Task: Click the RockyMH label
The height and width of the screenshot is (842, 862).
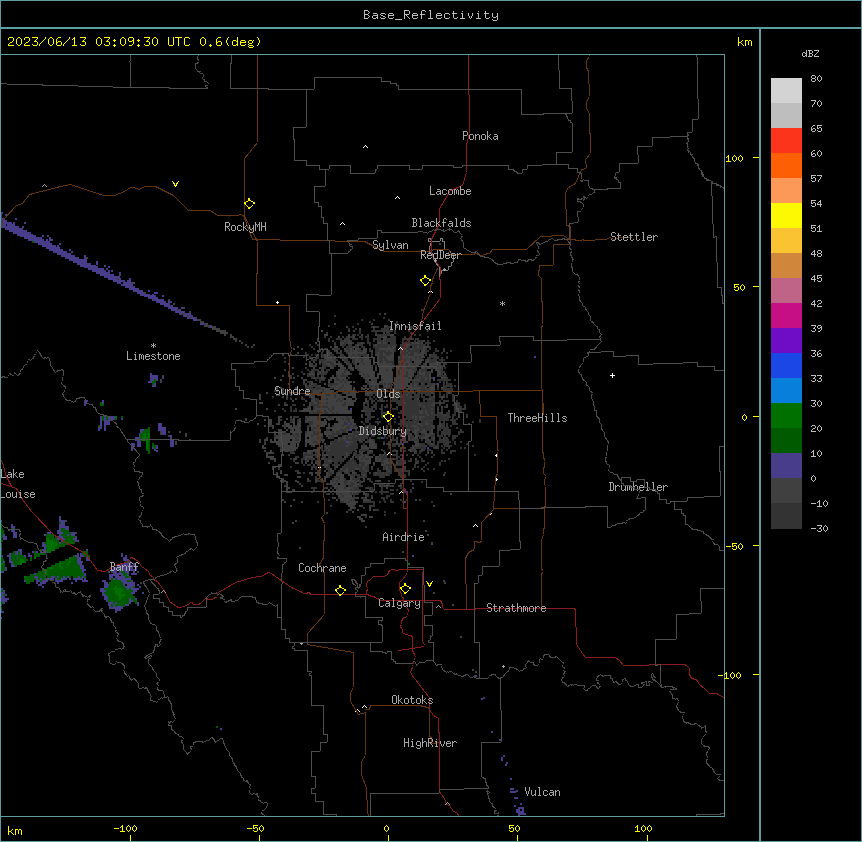Action: click(245, 227)
